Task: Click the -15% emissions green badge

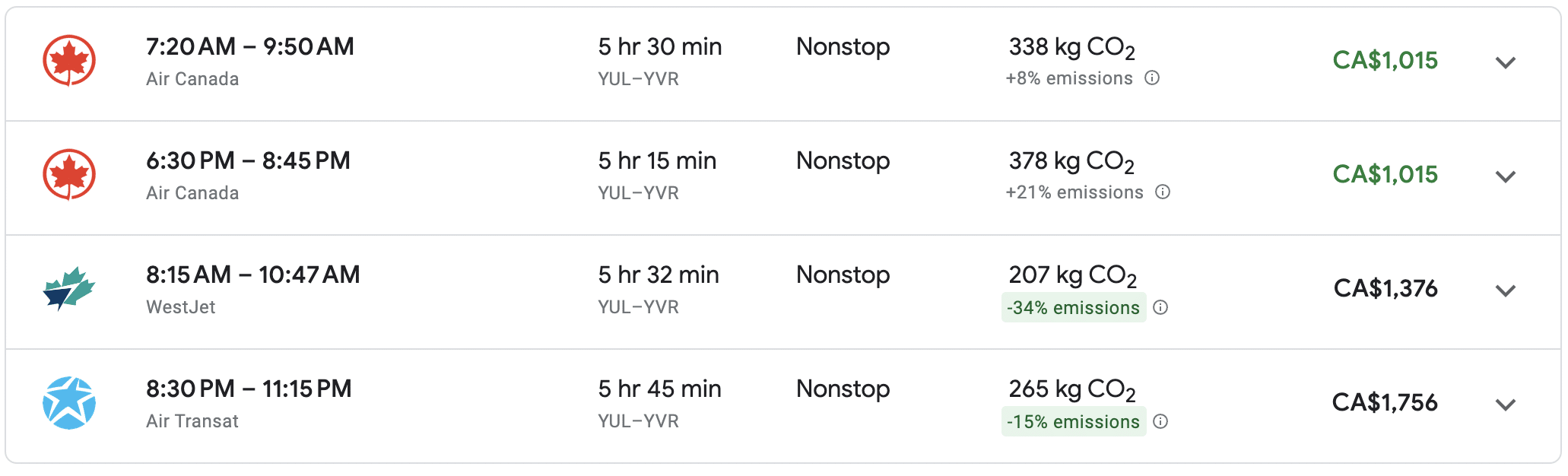Action: 1073,422
